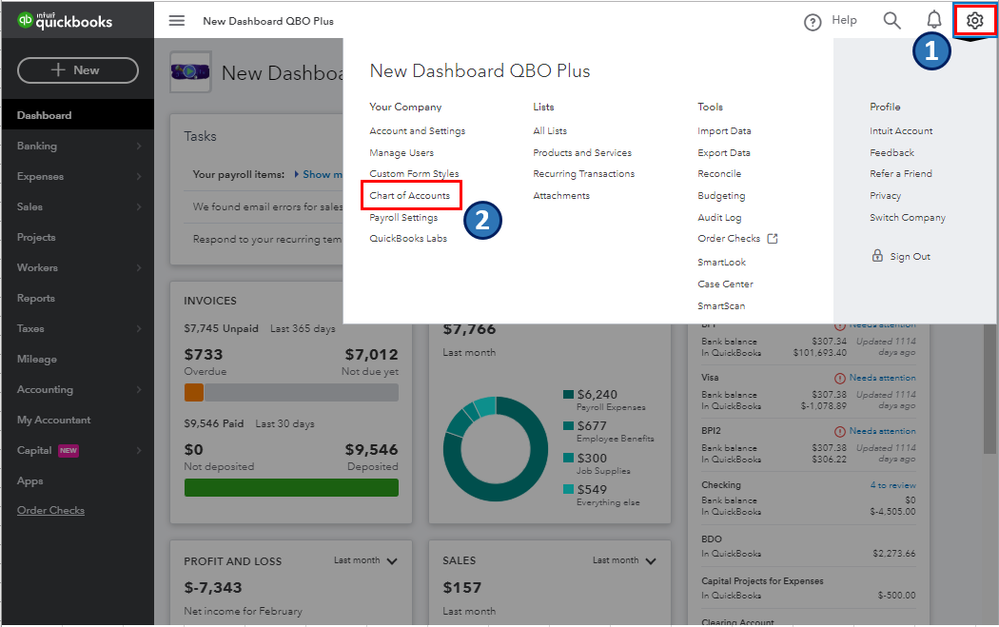999x627 pixels.
Task: Click the Order Checks external link icon
Action: (772, 239)
